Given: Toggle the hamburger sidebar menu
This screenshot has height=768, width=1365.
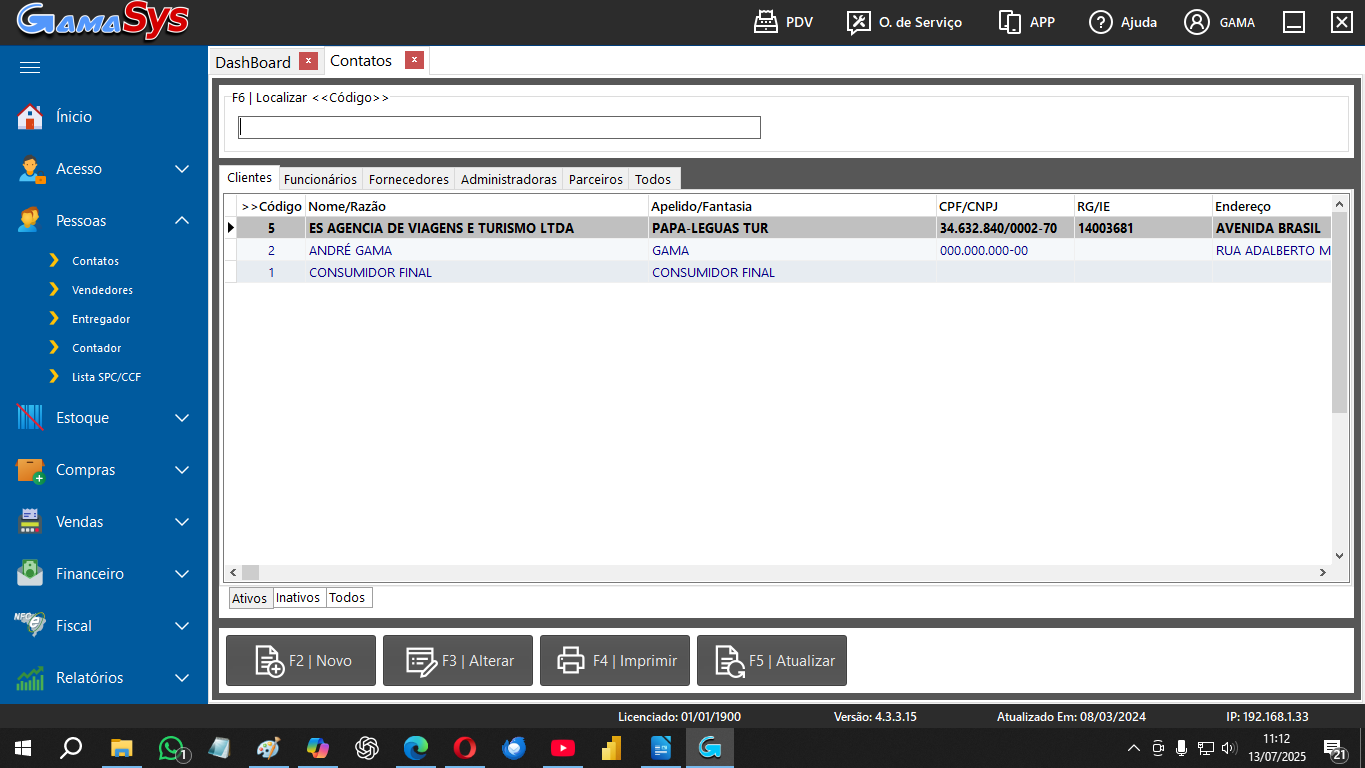Looking at the screenshot, I should (30, 67).
